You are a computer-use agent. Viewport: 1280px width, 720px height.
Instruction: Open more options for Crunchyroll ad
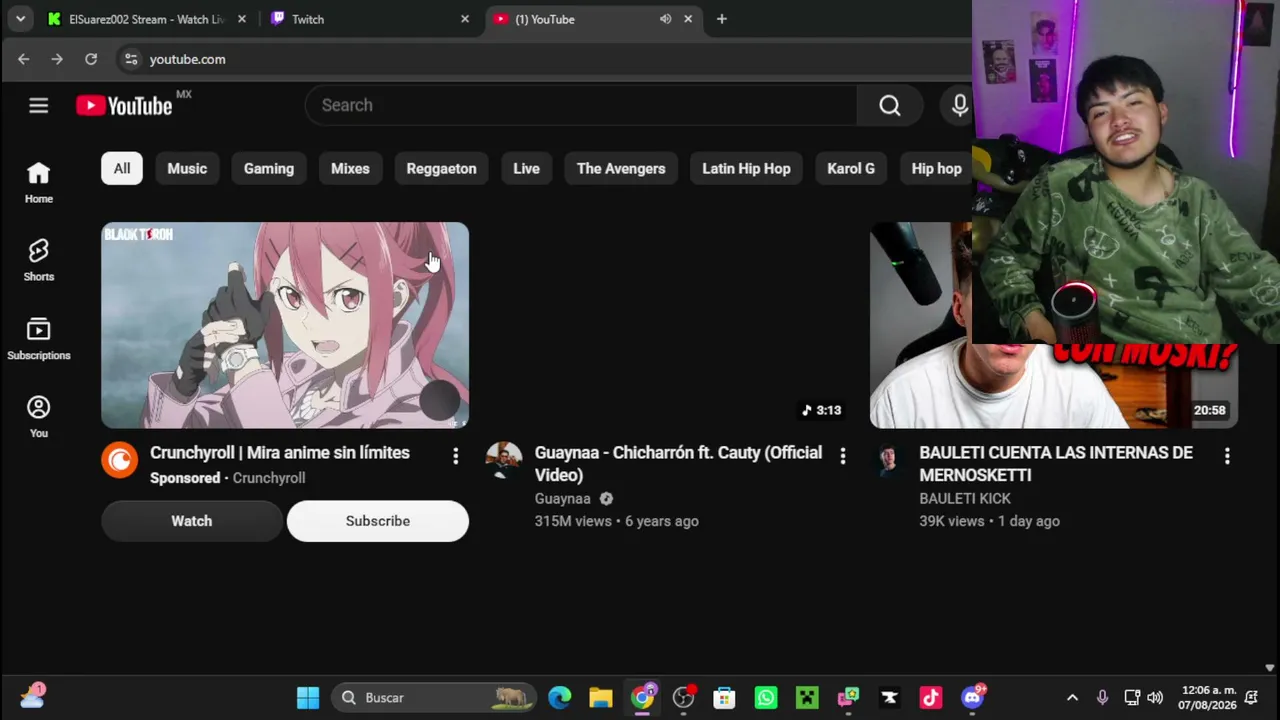455,456
